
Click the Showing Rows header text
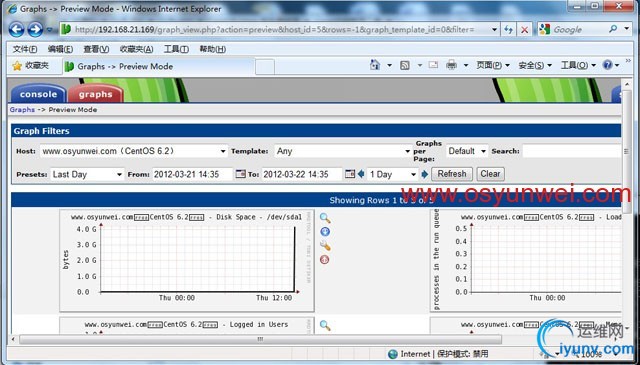pos(381,200)
